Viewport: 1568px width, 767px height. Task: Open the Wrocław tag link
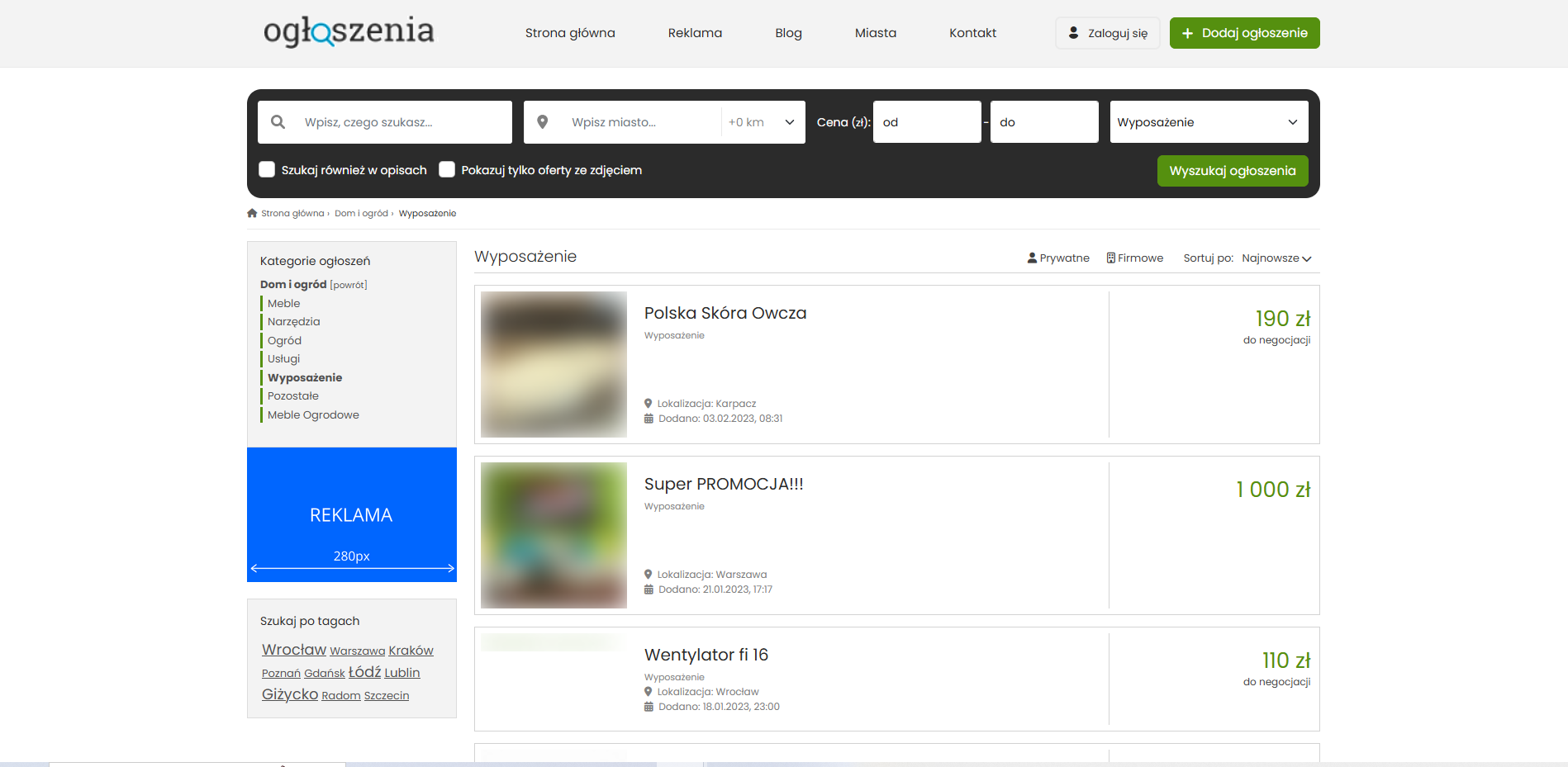coord(294,650)
